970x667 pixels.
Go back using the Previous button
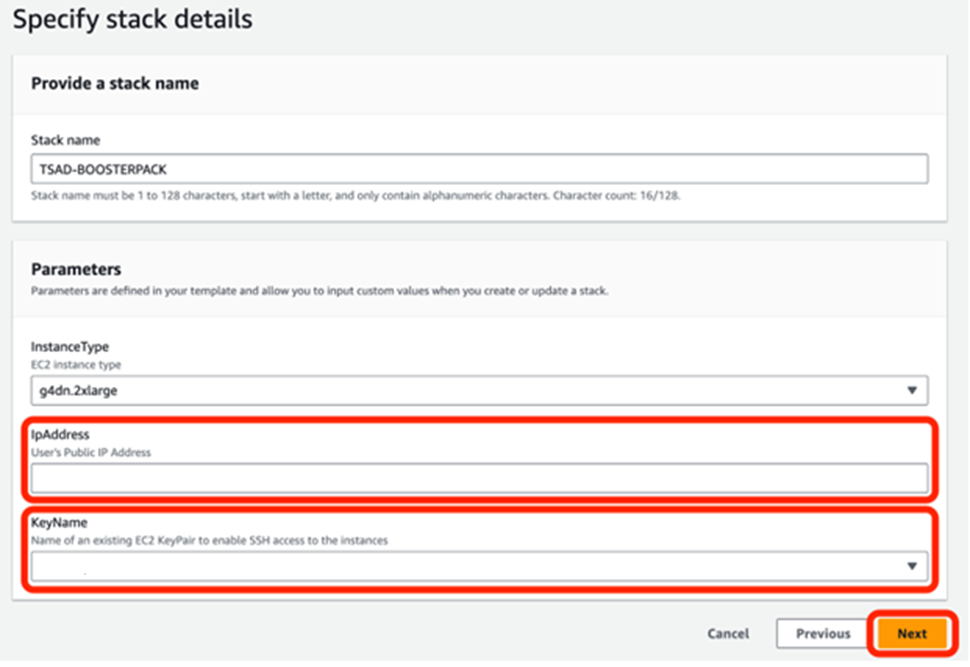(x=822, y=634)
